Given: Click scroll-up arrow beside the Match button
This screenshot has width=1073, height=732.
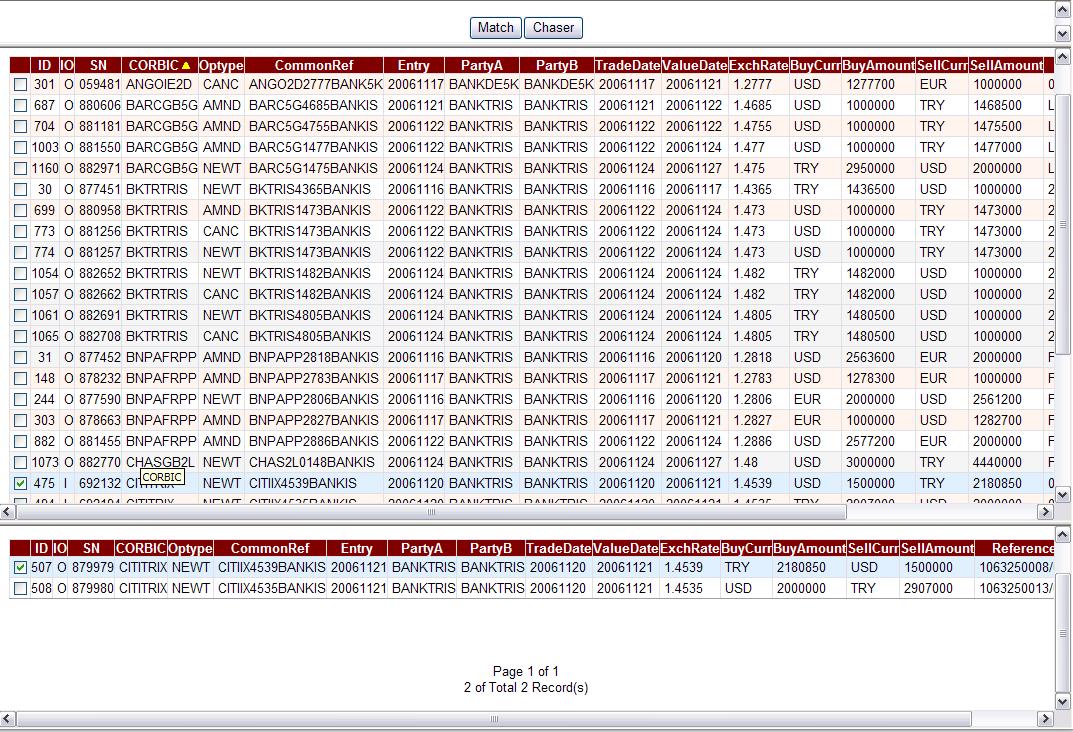Looking at the screenshot, I should (1063, 10).
